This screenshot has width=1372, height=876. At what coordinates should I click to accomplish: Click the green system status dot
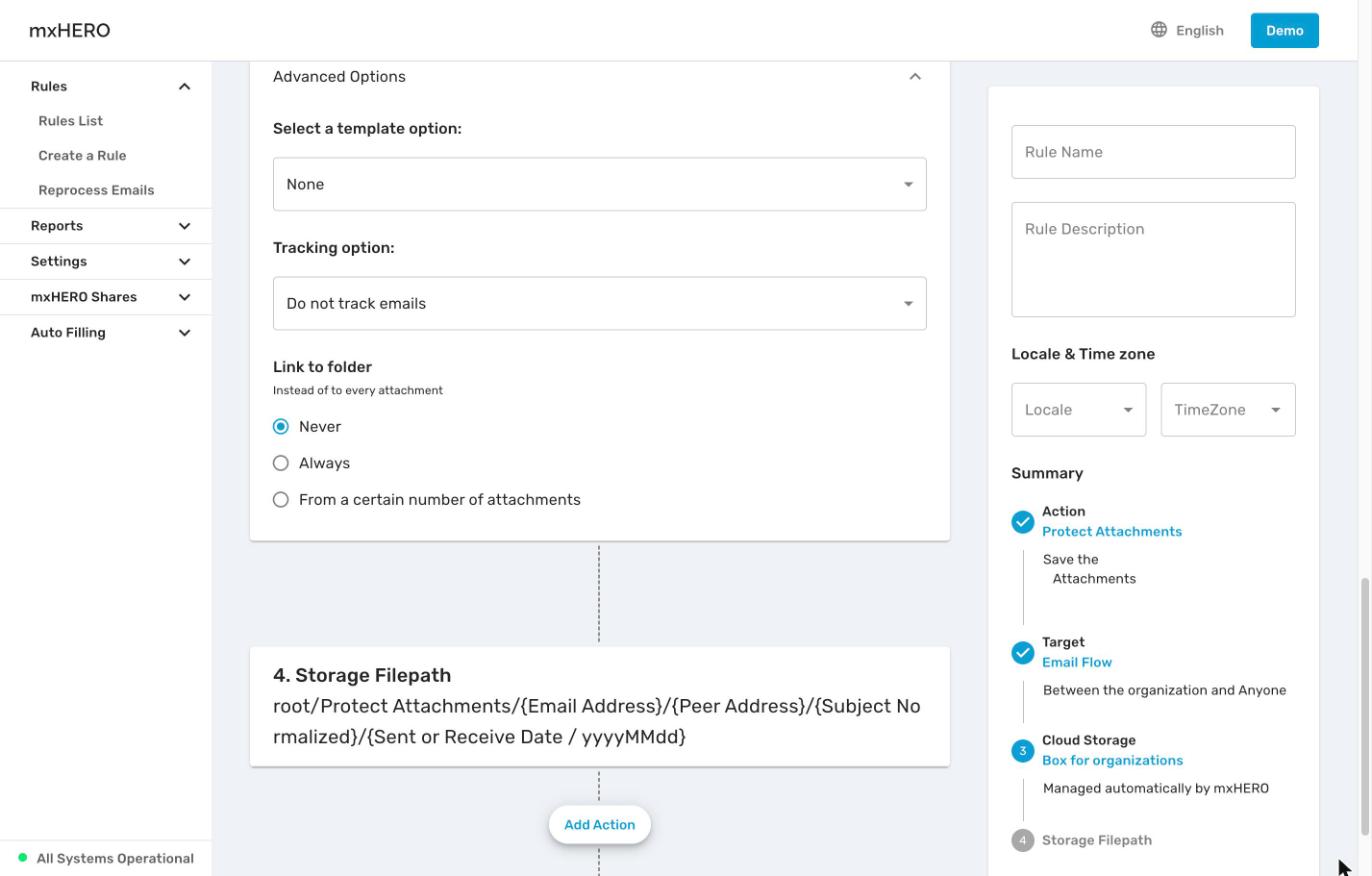23,858
